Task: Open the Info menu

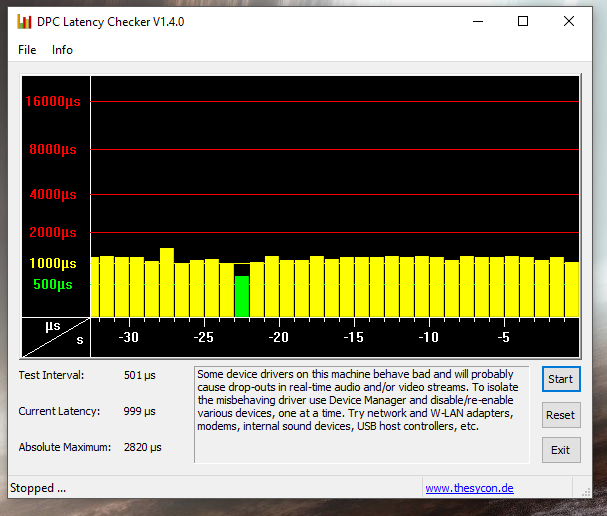Action: pyautogui.click(x=62, y=50)
